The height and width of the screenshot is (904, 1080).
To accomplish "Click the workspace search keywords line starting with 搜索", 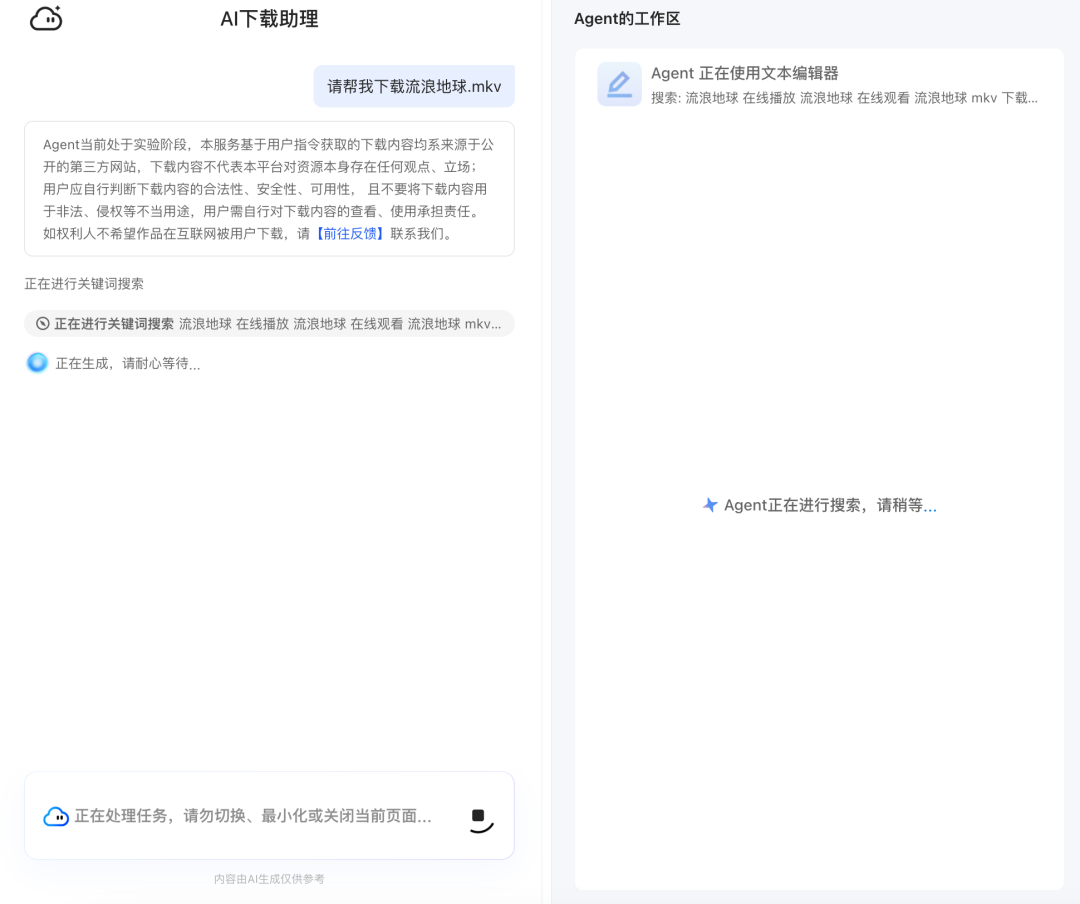I will pyautogui.click(x=844, y=98).
